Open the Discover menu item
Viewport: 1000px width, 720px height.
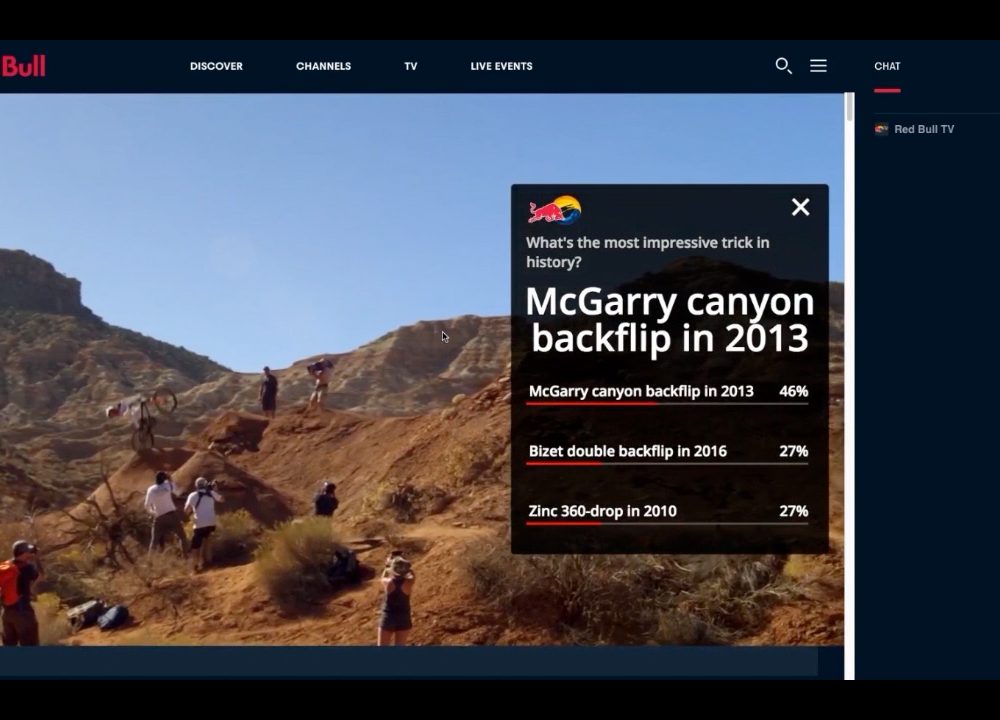point(216,66)
